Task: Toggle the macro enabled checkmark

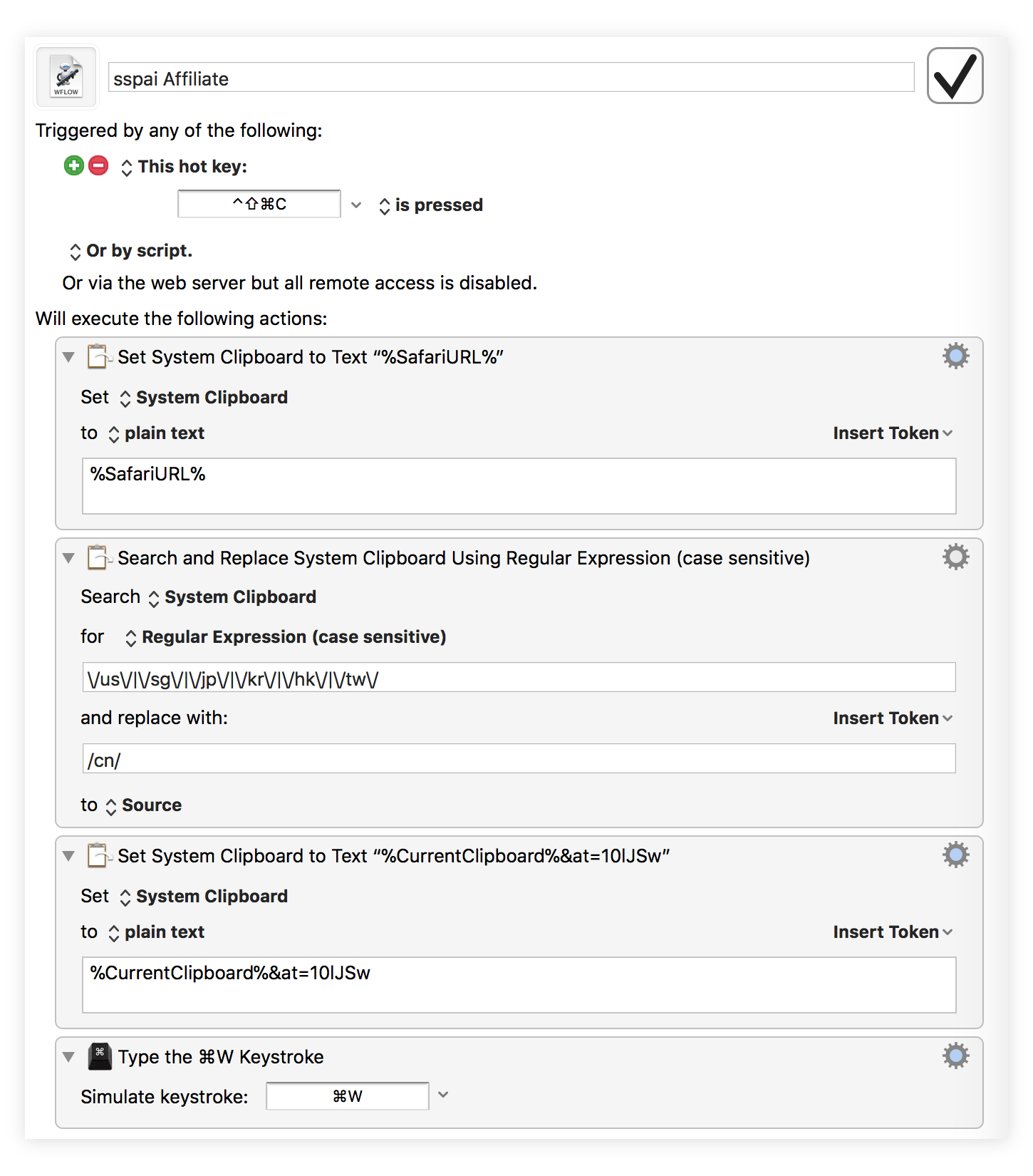Action: pos(955,76)
